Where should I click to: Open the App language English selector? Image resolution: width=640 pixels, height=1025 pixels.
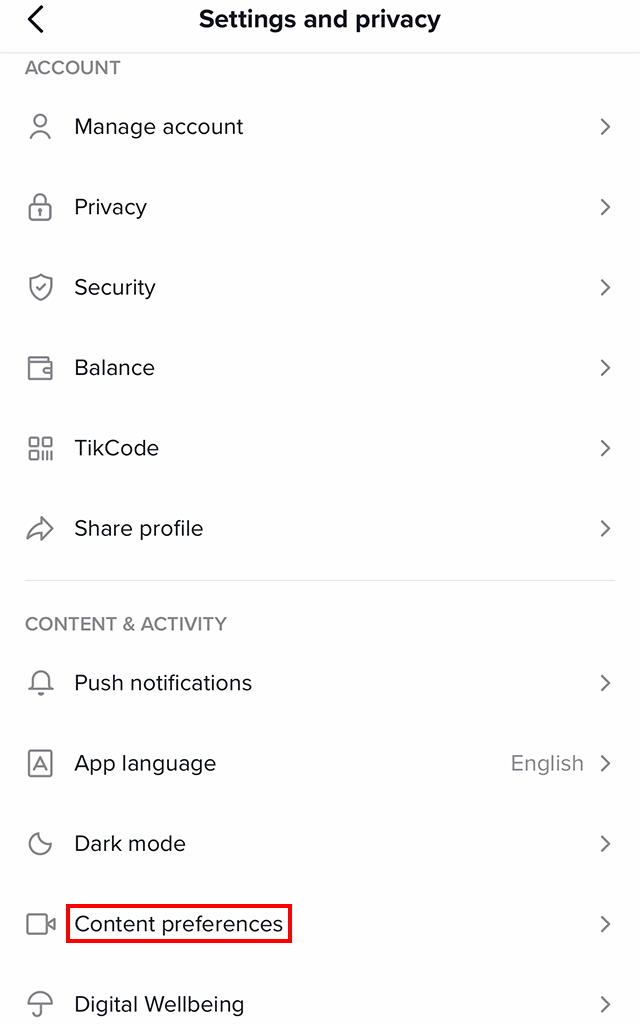click(x=547, y=764)
